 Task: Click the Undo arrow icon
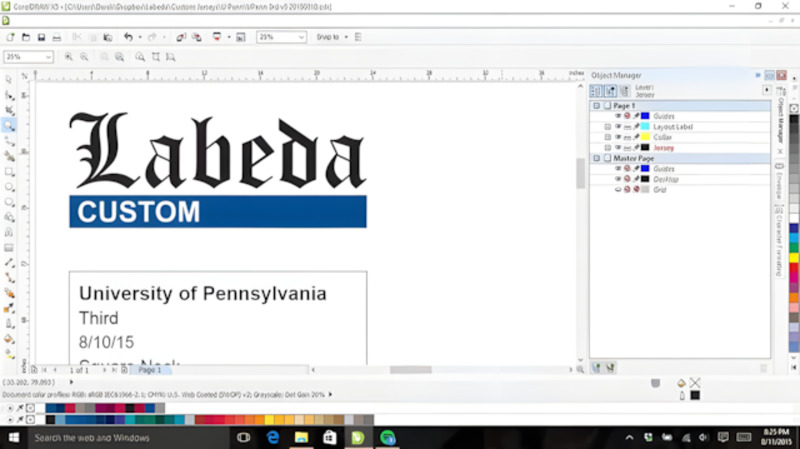127,37
